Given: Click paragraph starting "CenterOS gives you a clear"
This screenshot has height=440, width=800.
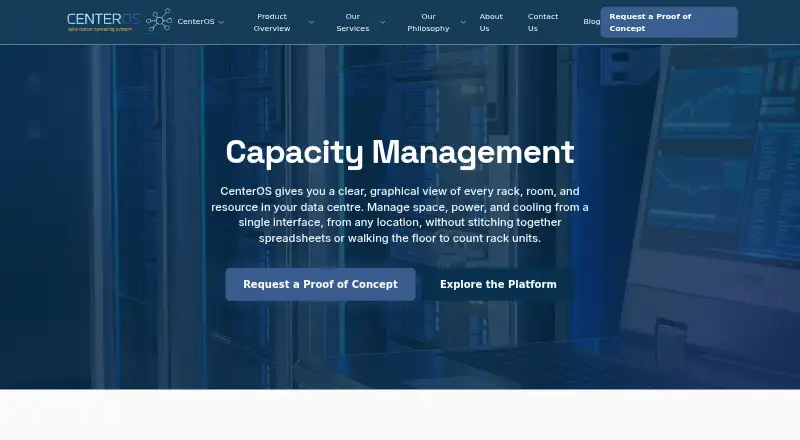Looking at the screenshot, I should [x=400, y=214].
